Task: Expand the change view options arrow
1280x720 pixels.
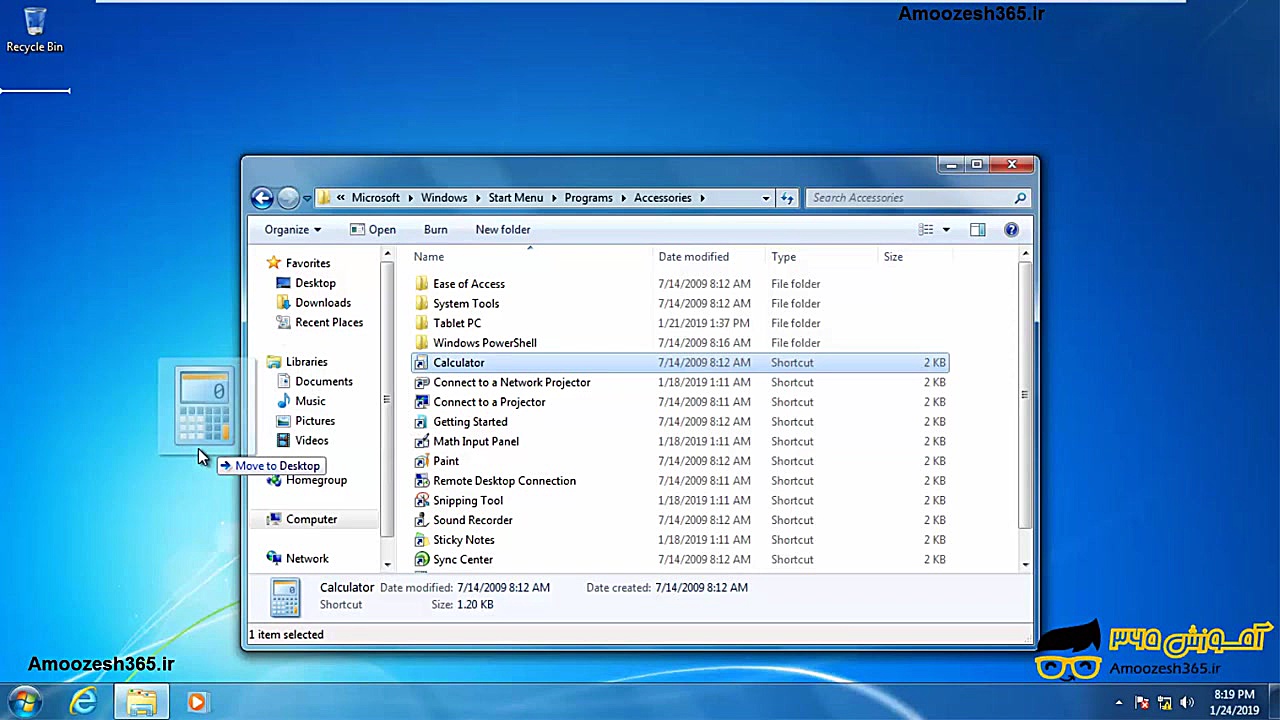Action: click(946, 230)
